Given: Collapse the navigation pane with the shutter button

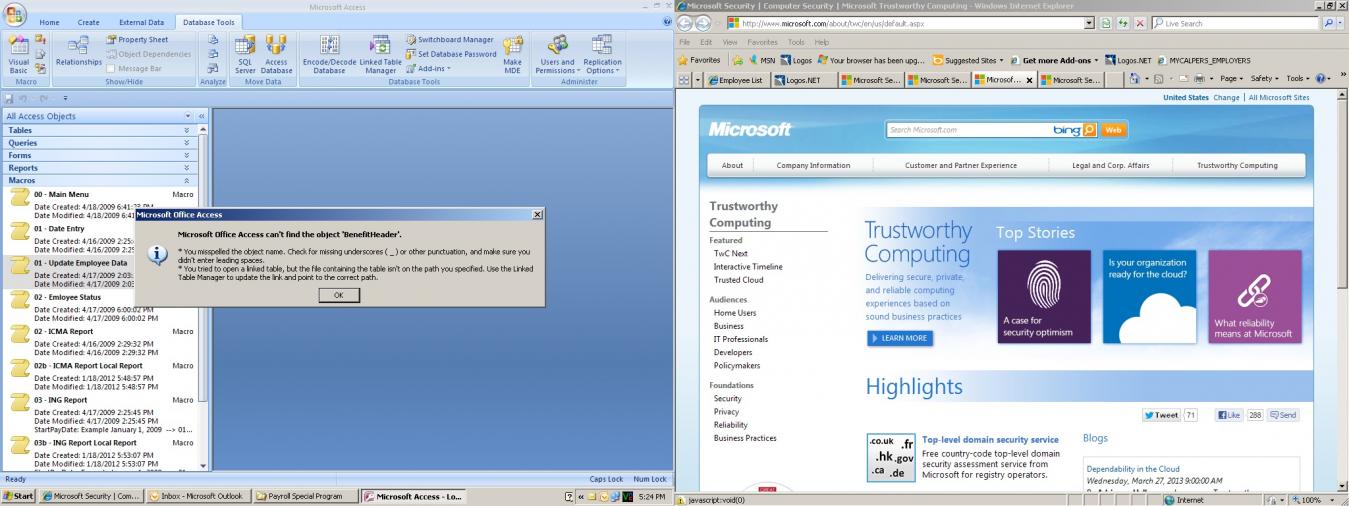Looking at the screenshot, I should 202,116.
